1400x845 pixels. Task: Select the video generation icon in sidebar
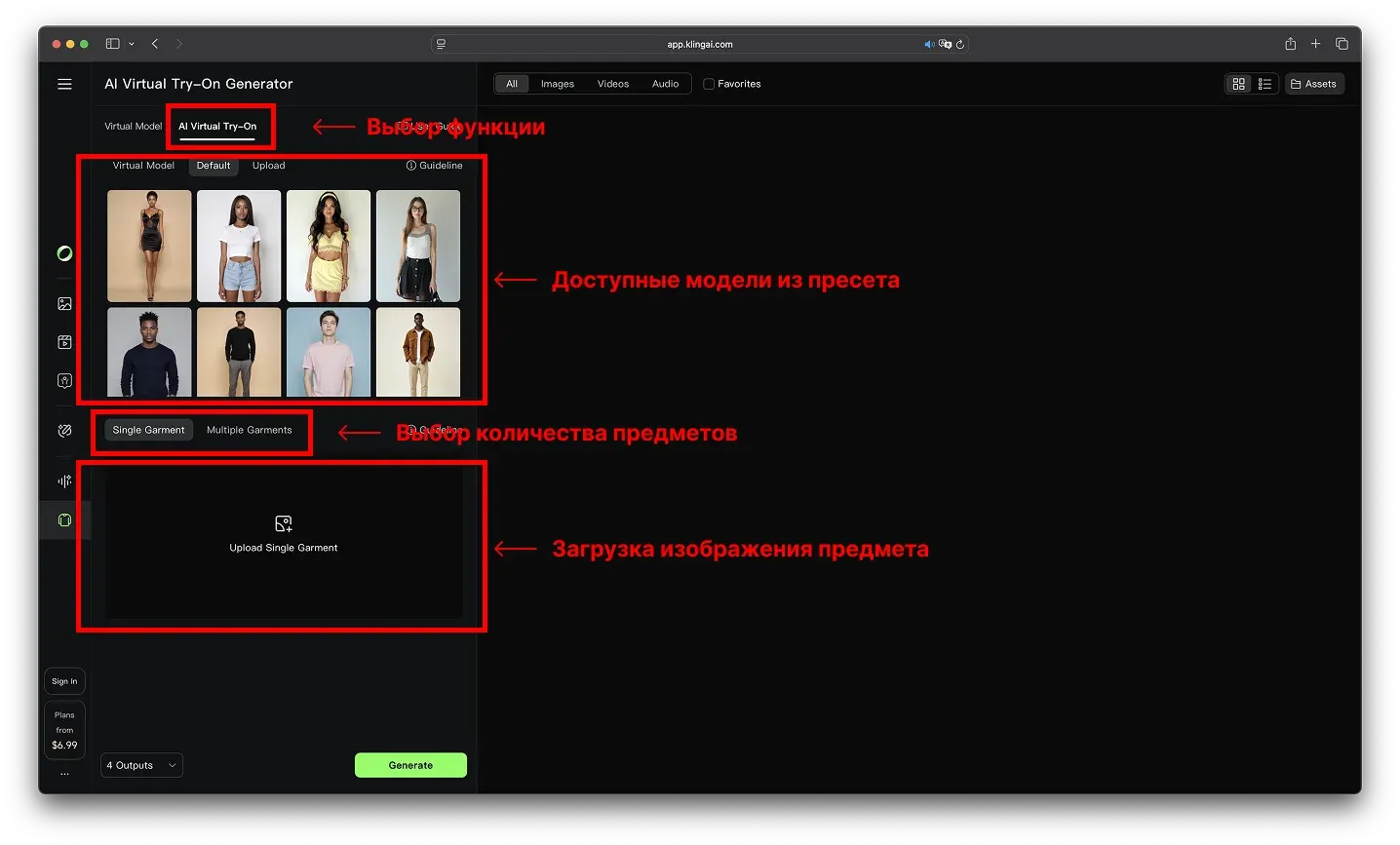coord(64,342)
